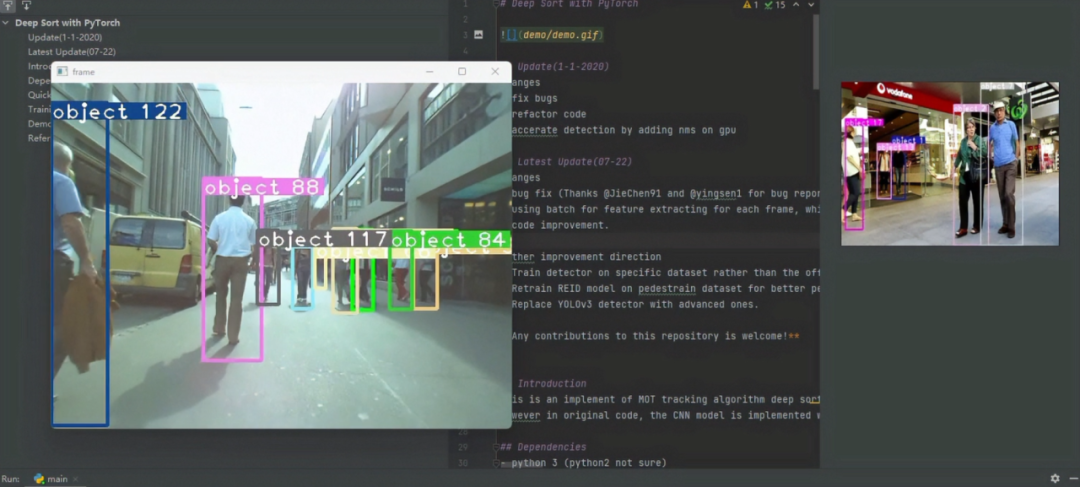Click the object 84 label in the frame

(x=451, y=239)
